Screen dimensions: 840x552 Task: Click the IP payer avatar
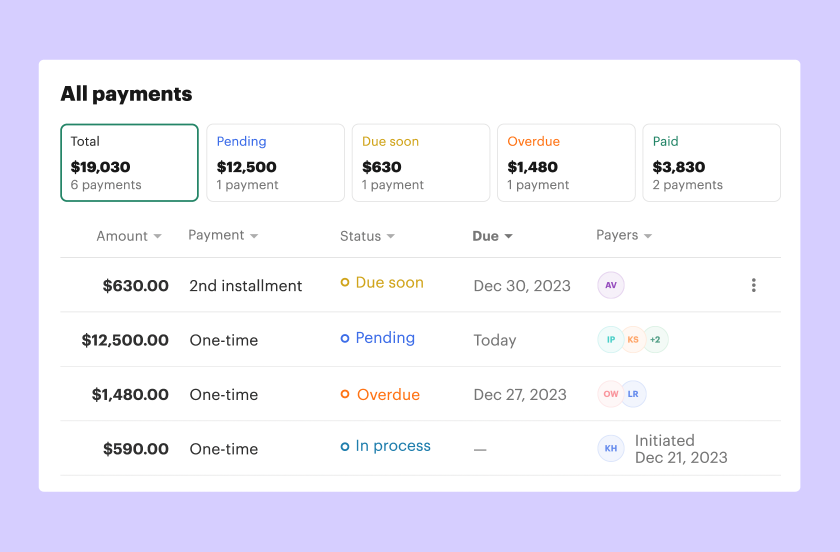(x=611, y=340)
